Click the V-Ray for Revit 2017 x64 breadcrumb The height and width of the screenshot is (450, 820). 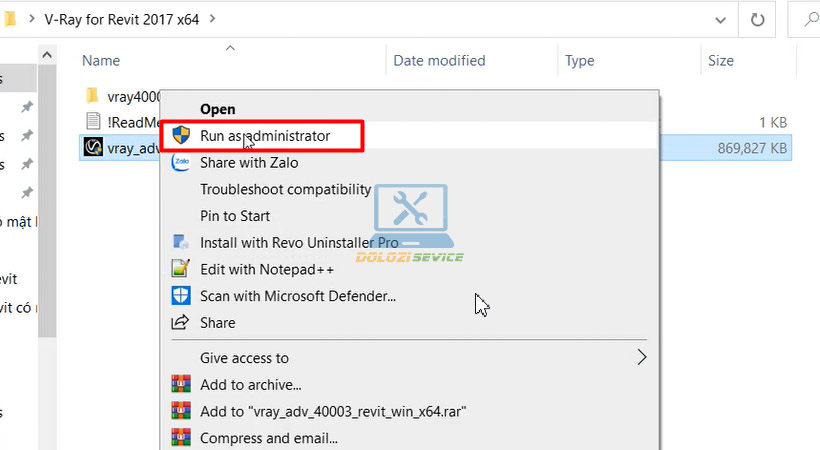(x=121, y=18)
